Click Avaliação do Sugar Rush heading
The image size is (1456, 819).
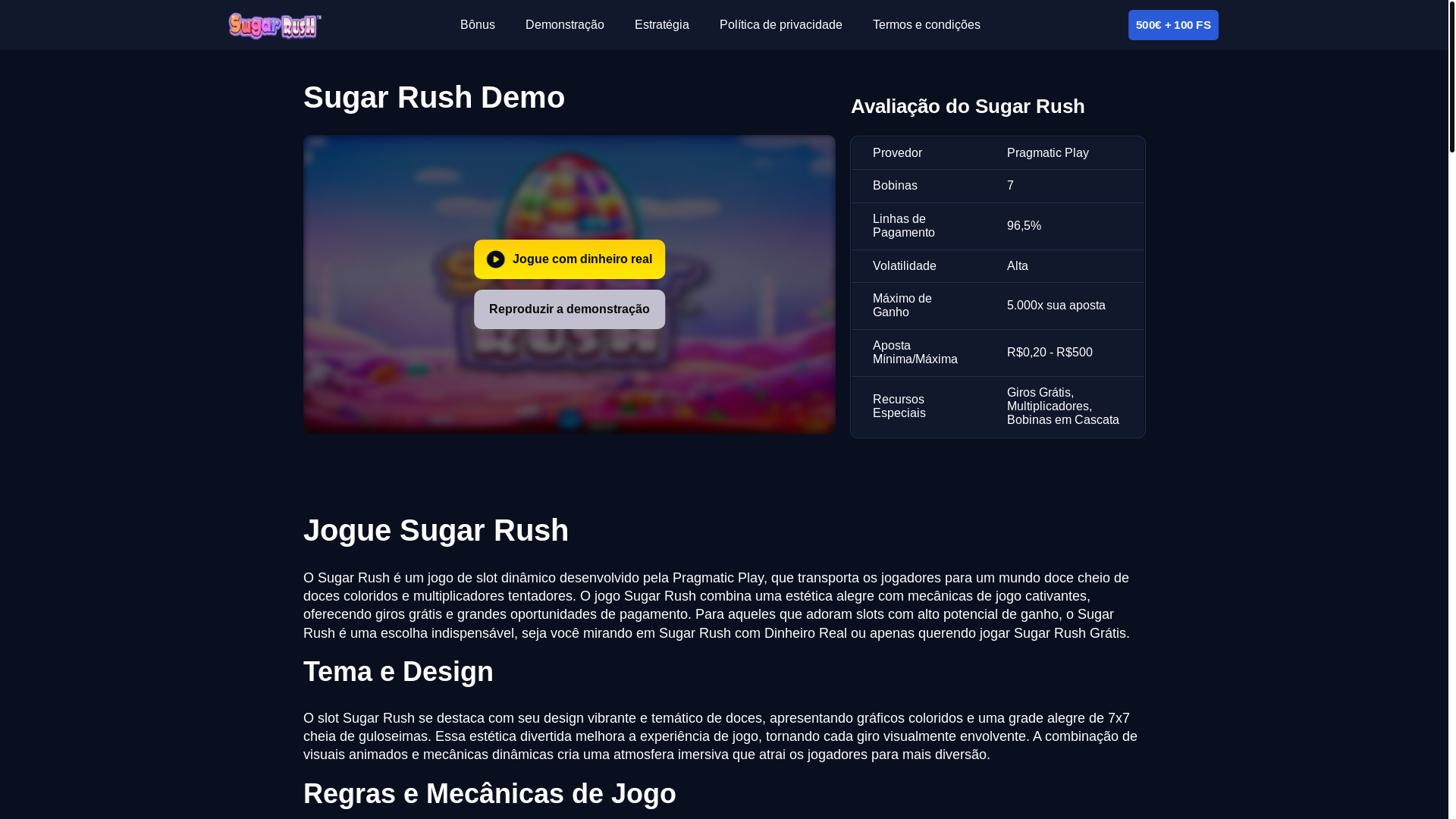tap(968, 107)
